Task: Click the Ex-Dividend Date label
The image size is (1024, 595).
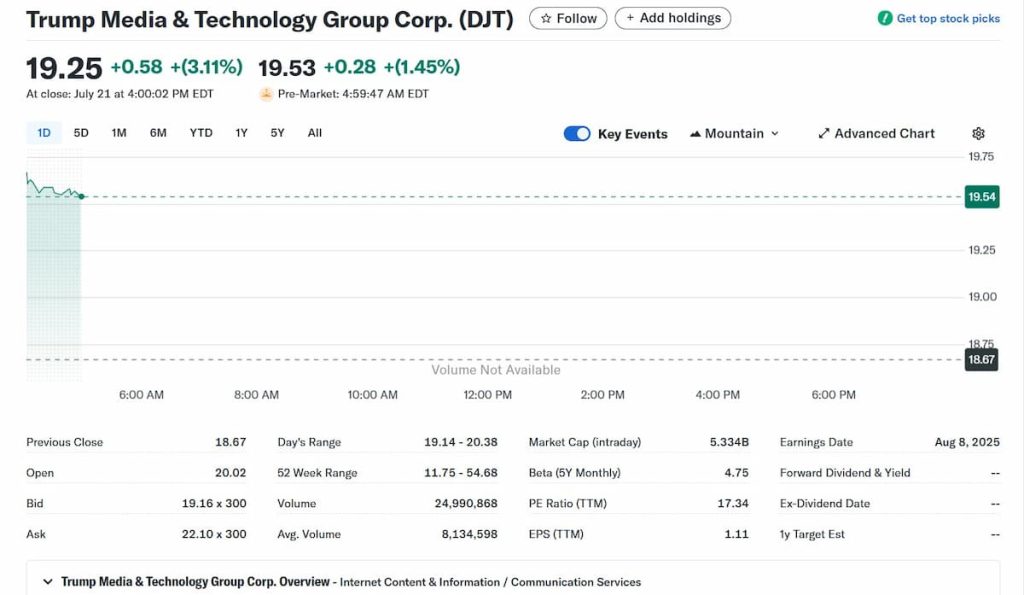Action: pos(824,504)
